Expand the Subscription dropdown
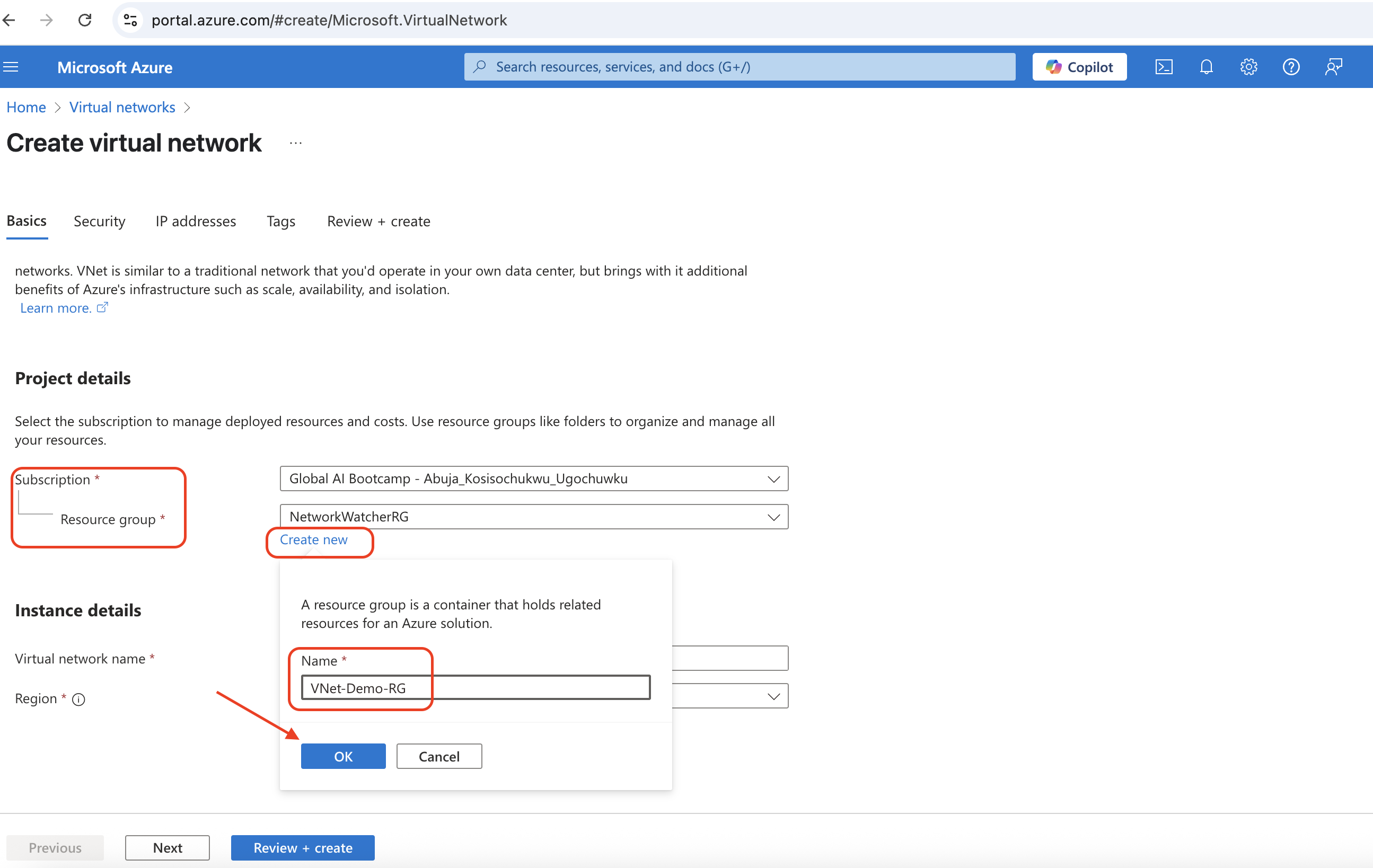The width and height of the screenshot is (1373, 868). tap(534, 479)
